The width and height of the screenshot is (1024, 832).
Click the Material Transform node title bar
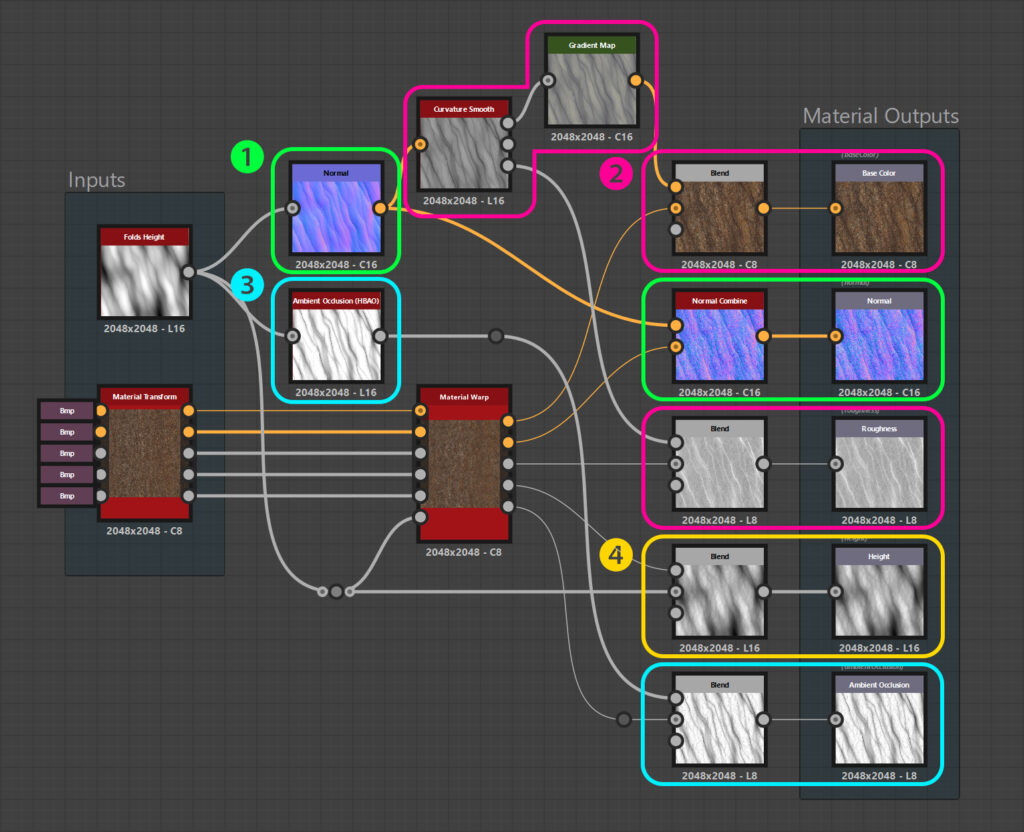click(x=145, y=397)
